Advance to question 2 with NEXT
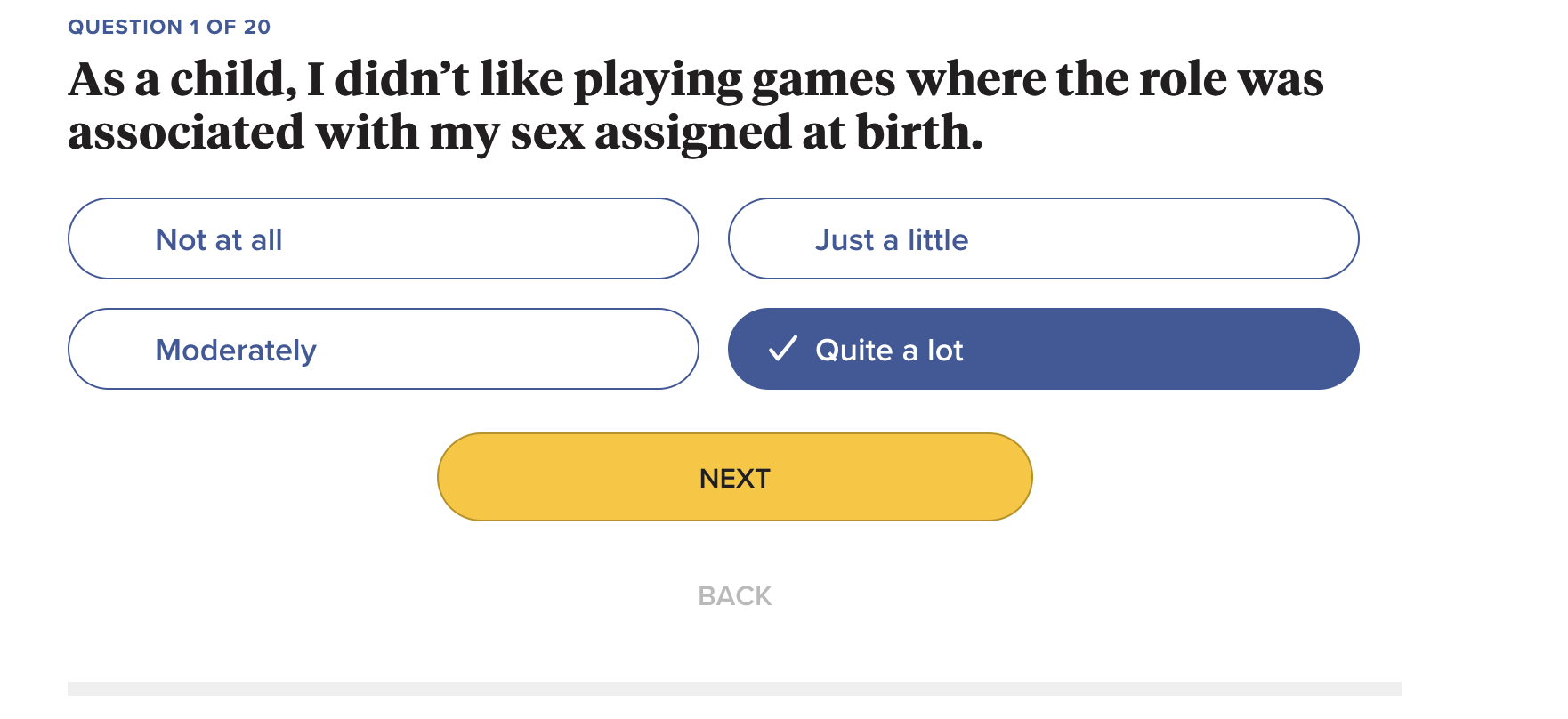The width and height of the screenshot is (1568, 719). coord(734,477)
